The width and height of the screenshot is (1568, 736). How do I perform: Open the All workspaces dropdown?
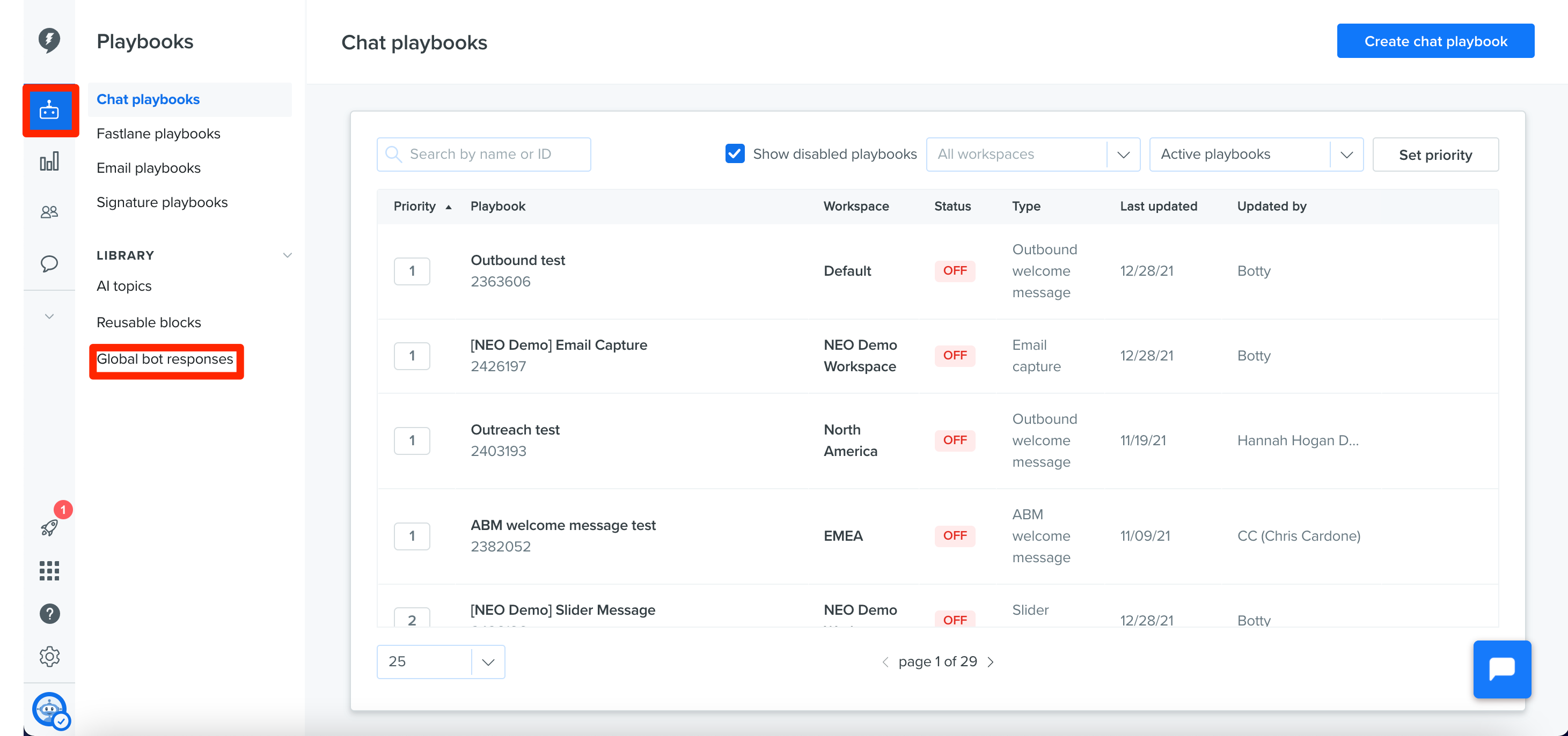1033,154
